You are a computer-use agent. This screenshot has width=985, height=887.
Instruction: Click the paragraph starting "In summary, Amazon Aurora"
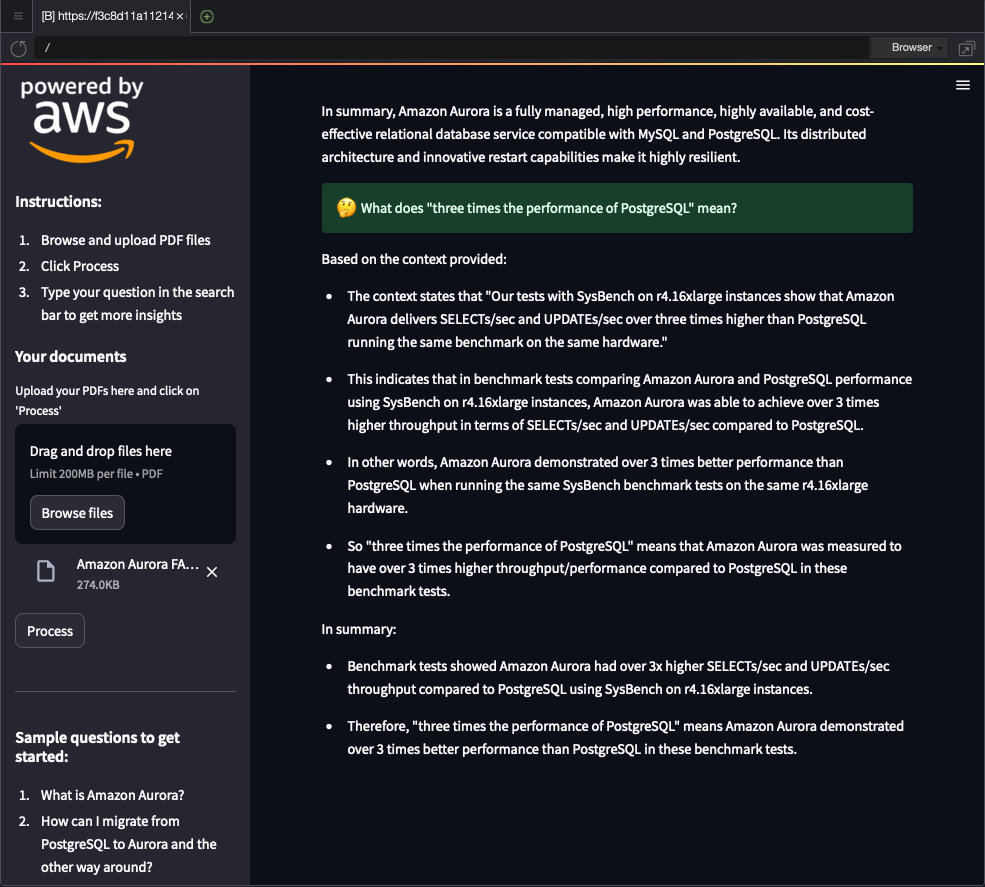597,134
